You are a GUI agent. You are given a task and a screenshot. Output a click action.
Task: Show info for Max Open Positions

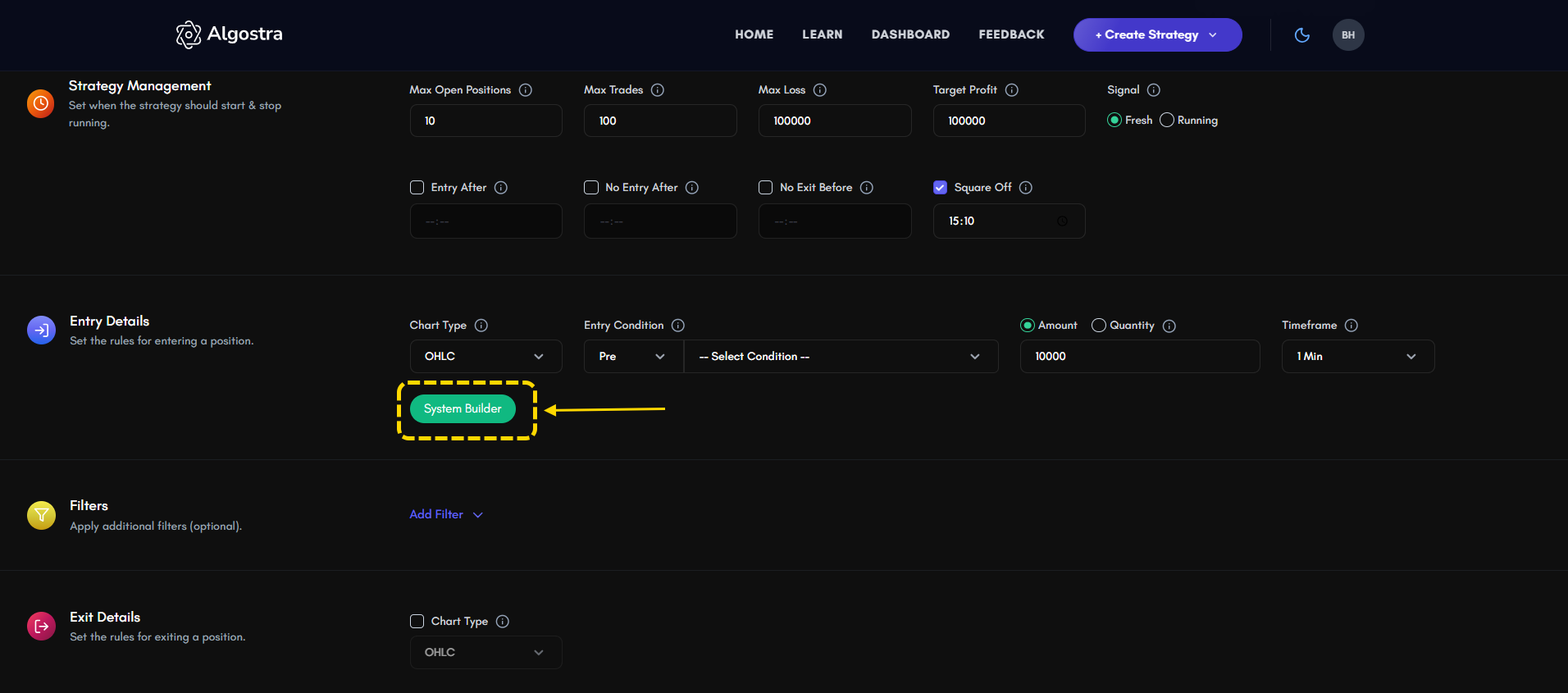coord(526,90)
